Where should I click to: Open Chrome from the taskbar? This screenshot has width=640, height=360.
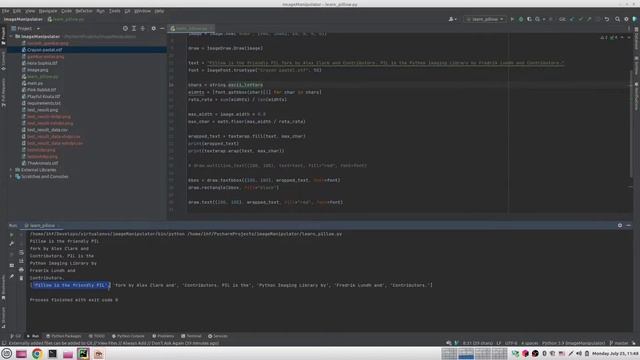[x=37, y=354]
